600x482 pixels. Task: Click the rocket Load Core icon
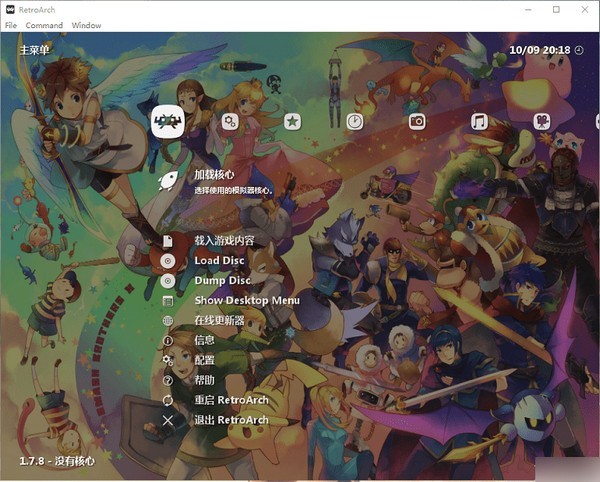168,181
